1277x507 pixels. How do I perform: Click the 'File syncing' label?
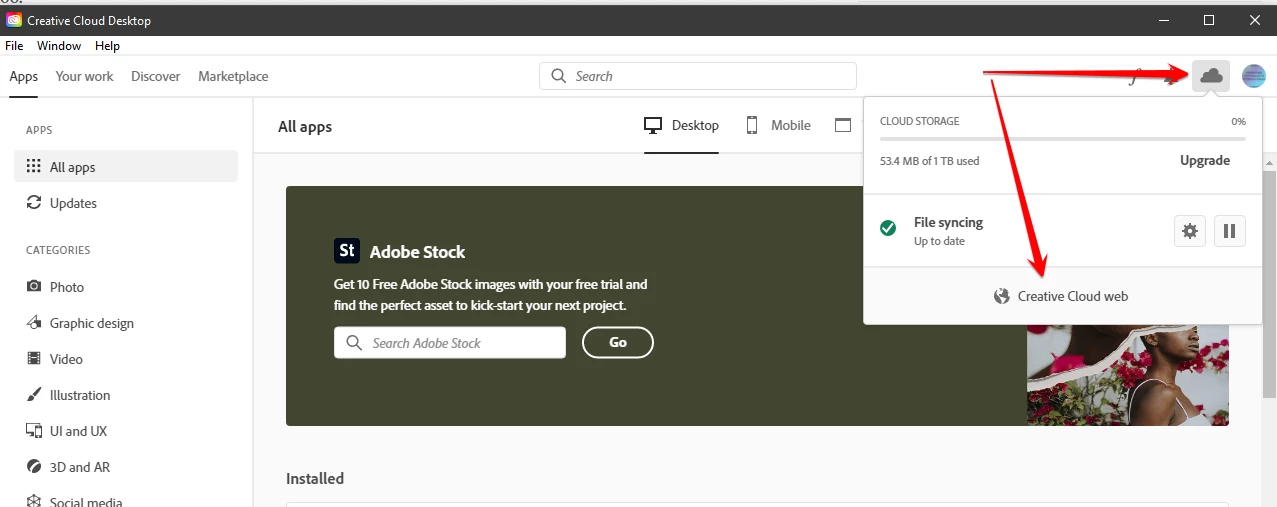948,222
